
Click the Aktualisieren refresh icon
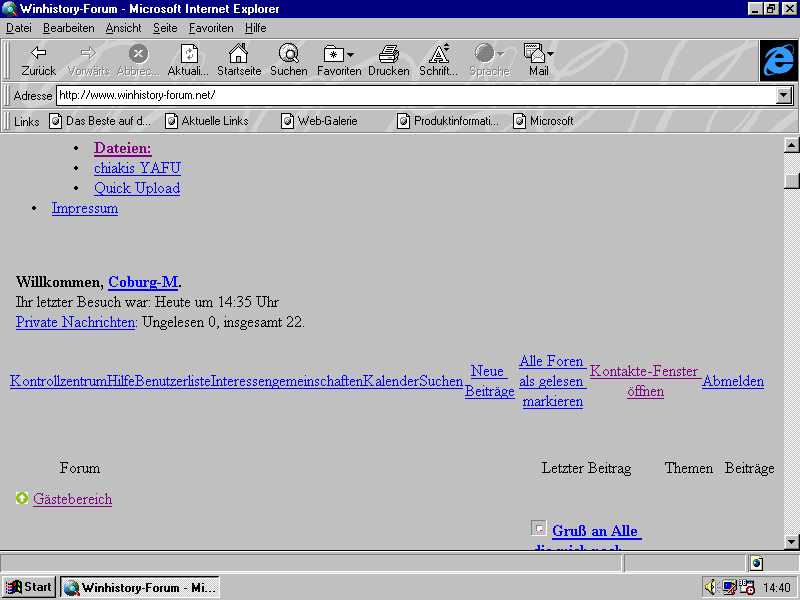click(188, 54)
